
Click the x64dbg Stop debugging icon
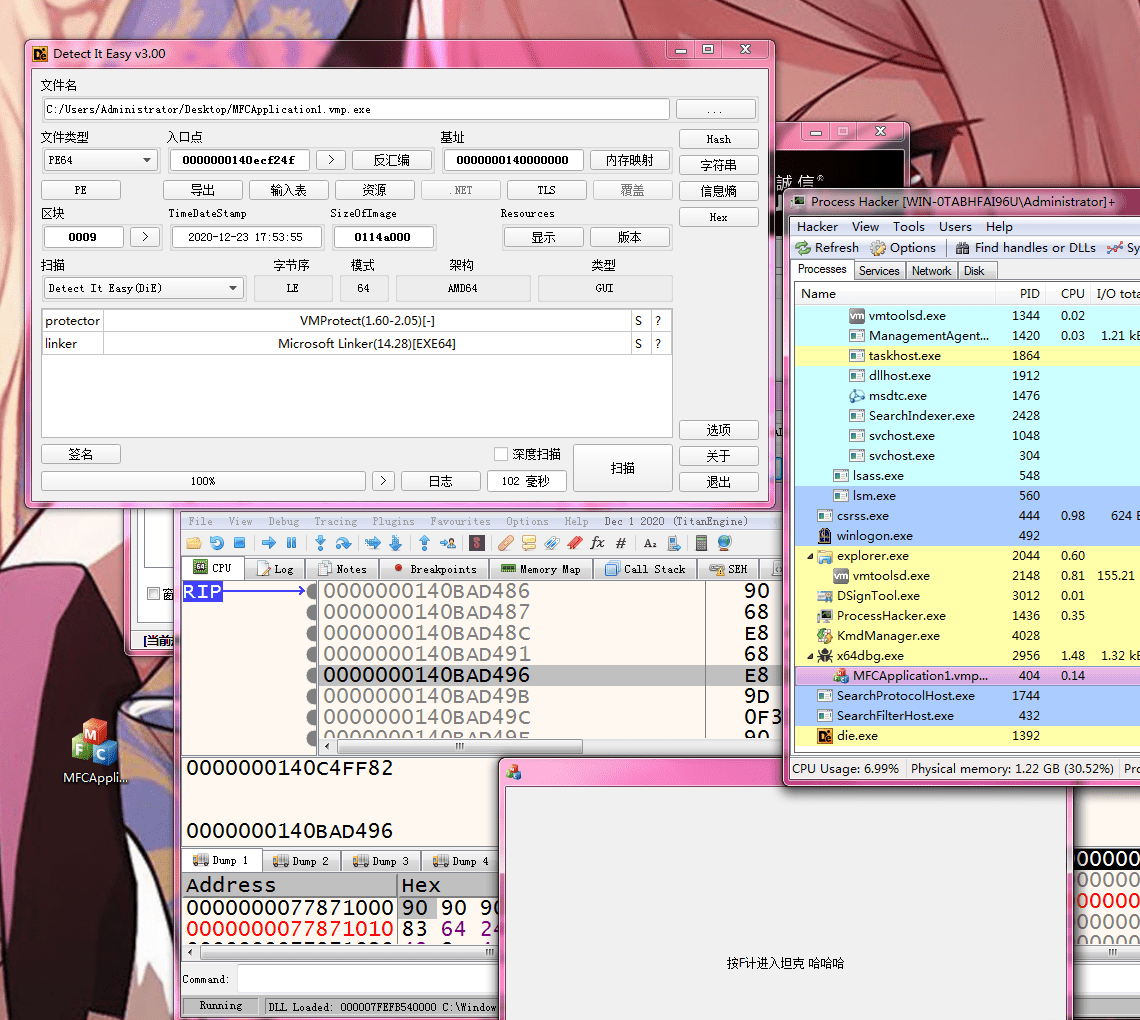(x=239, y=543)
